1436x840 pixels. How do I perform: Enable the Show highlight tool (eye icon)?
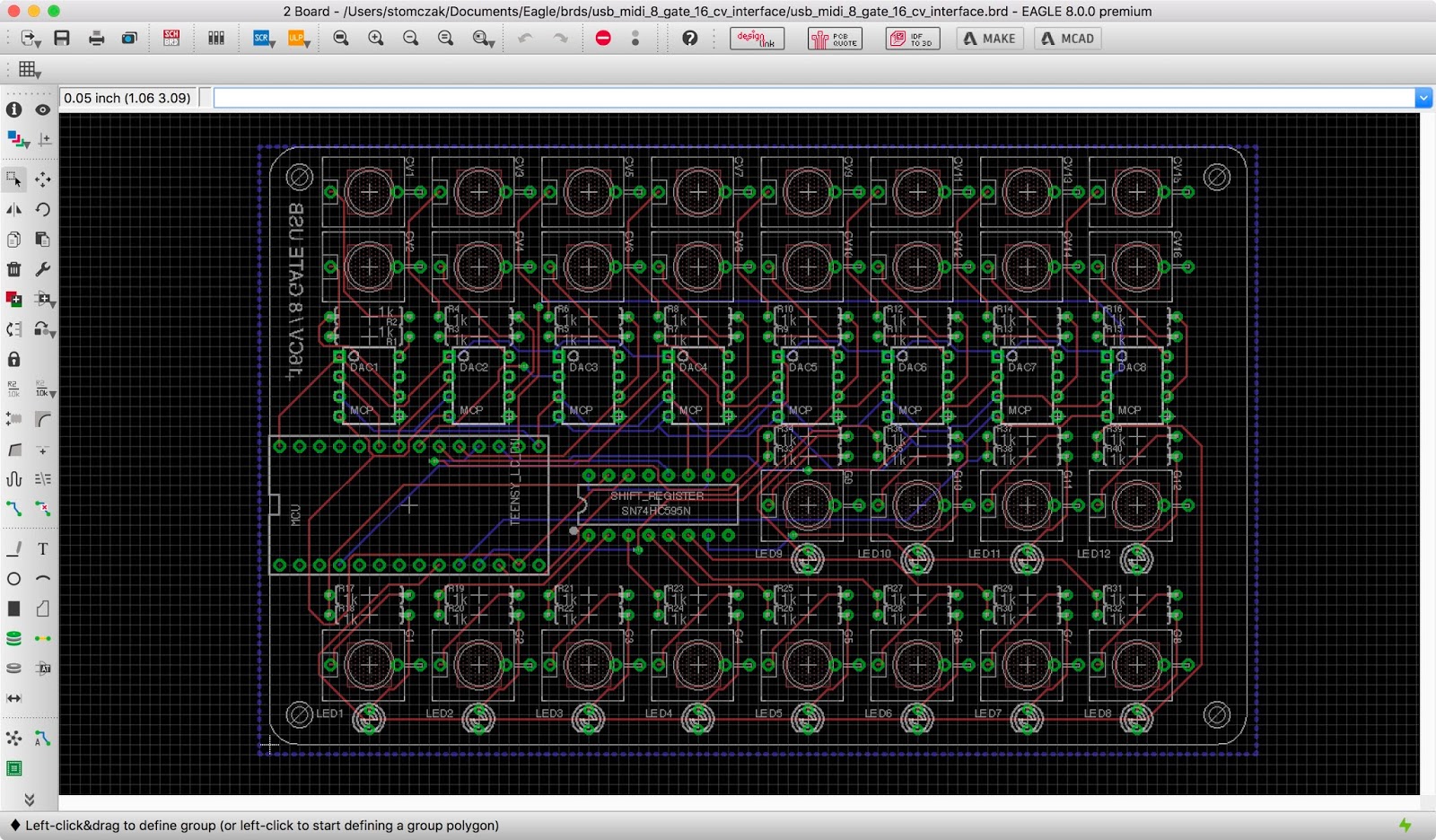tap(41, 109)
